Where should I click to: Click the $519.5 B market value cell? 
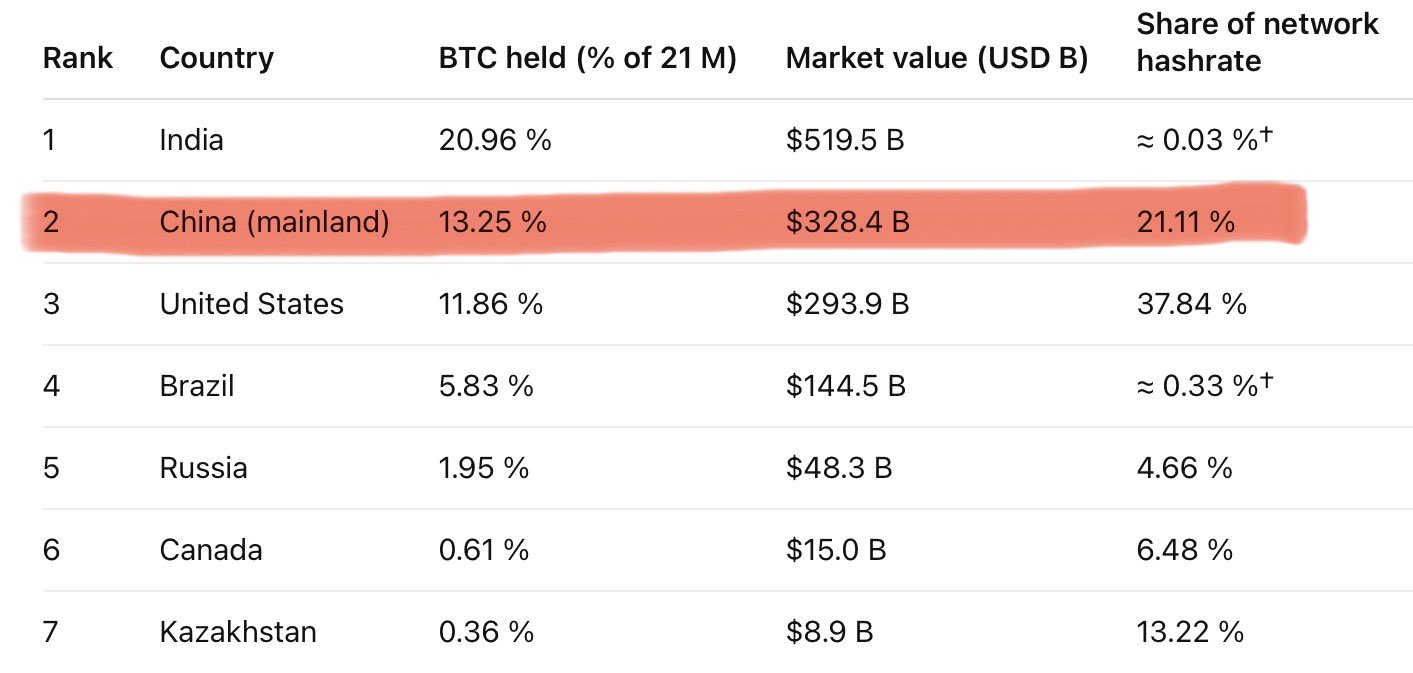coord(844,140)
